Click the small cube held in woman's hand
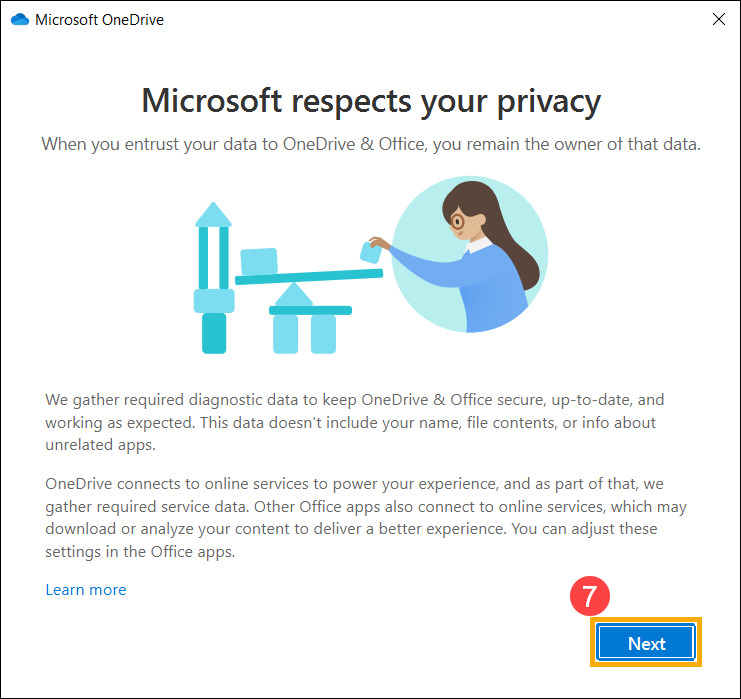Viewport: 741px width, 699px height. (x=370, y=252)
